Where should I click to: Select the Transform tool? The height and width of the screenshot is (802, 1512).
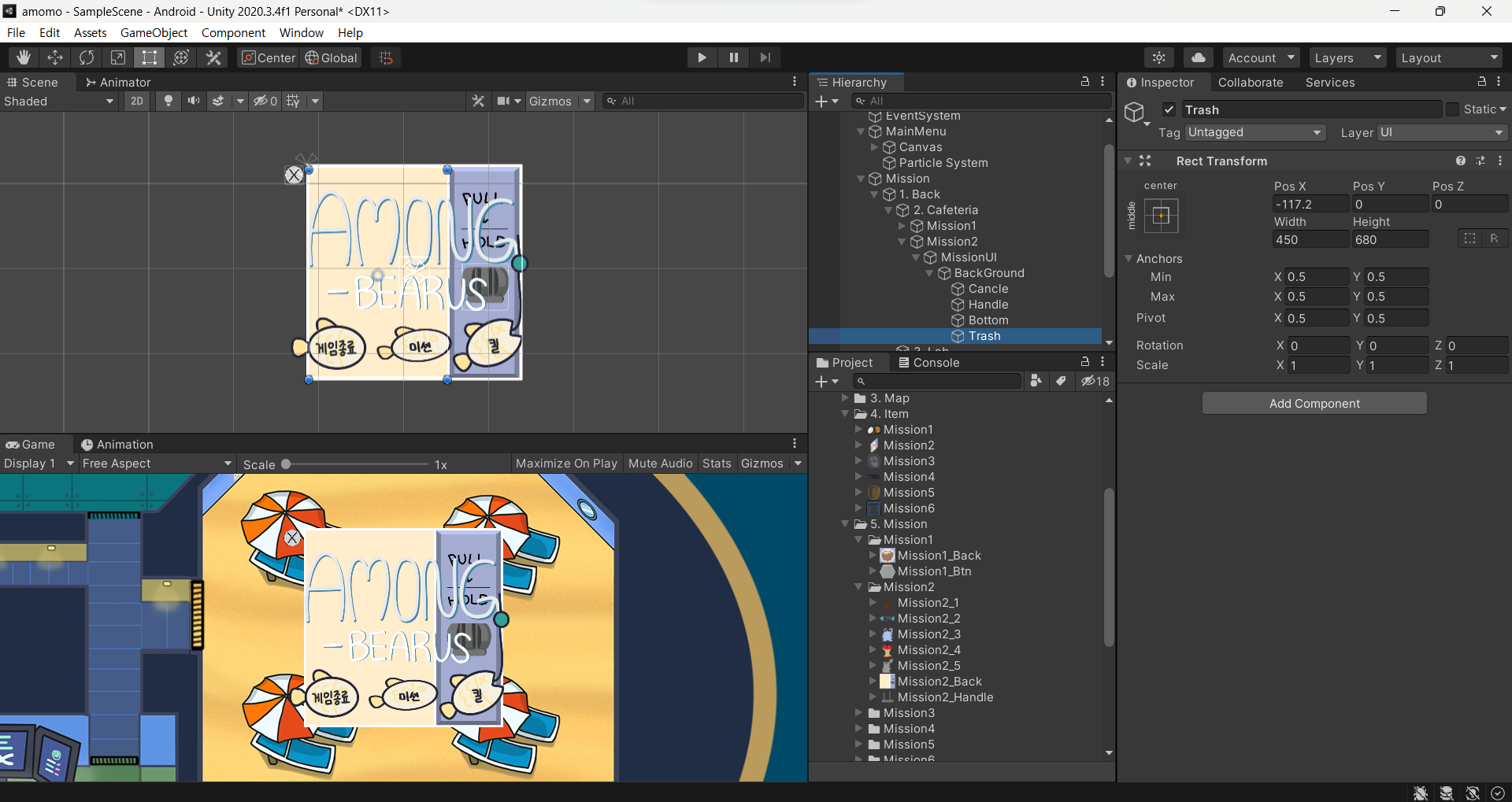click(181, 57)
